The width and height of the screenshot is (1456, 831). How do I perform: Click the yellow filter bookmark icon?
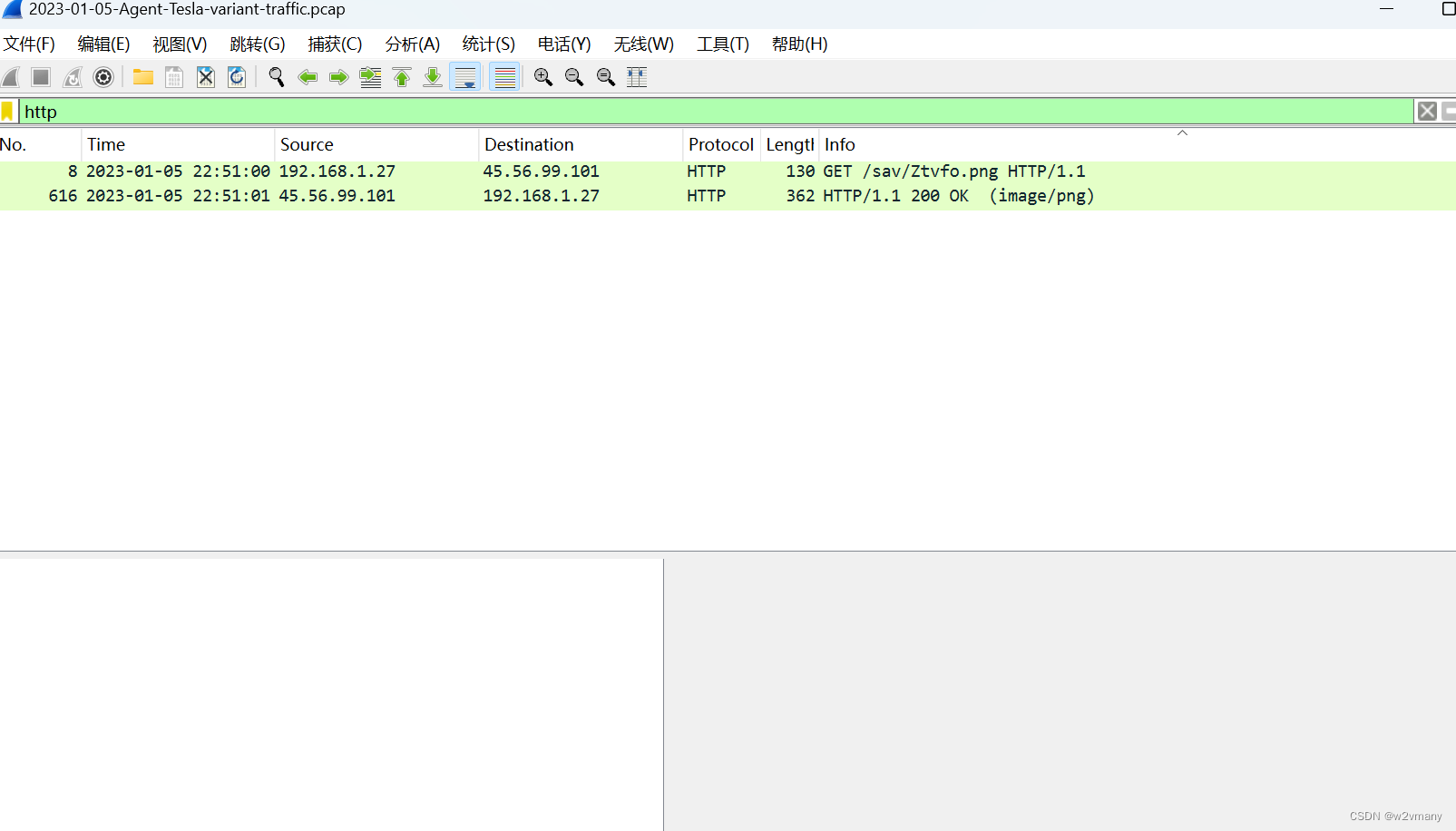point(7,112)
